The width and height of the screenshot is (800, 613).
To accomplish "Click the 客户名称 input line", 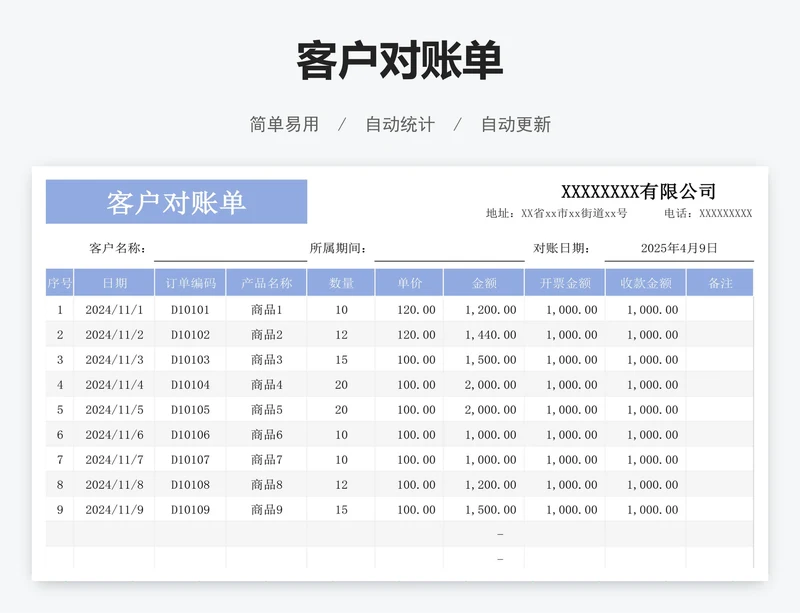I will [229, 249].
